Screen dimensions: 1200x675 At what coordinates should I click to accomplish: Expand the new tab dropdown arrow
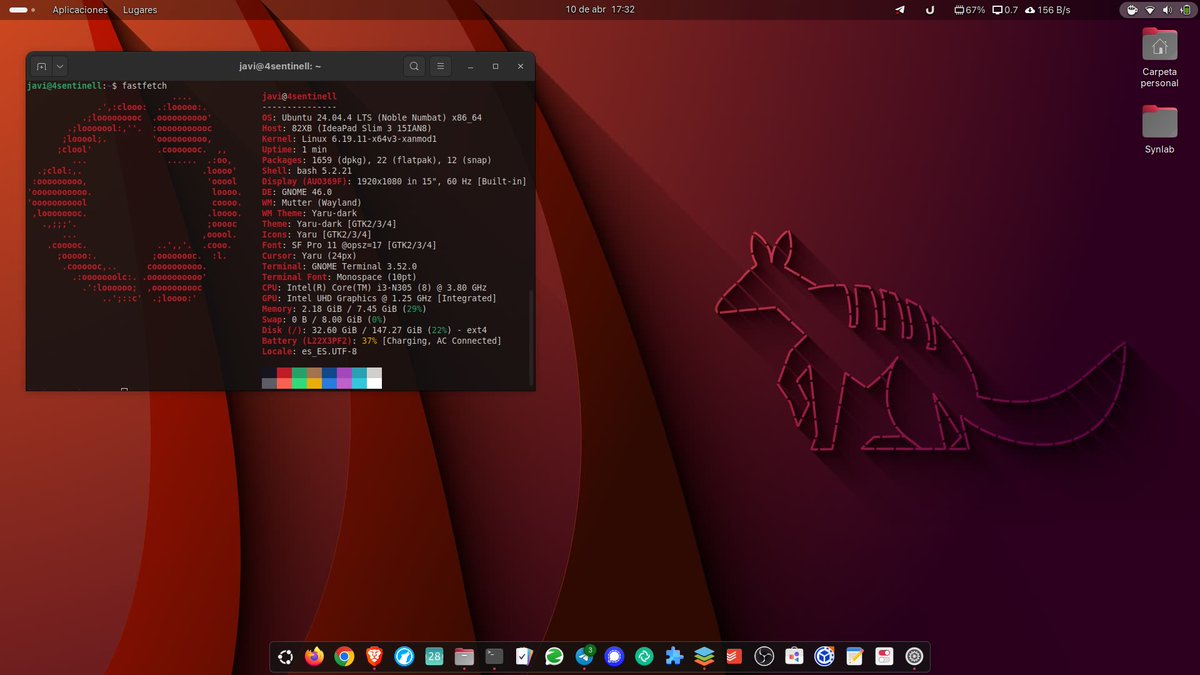(x=59, y=66)
